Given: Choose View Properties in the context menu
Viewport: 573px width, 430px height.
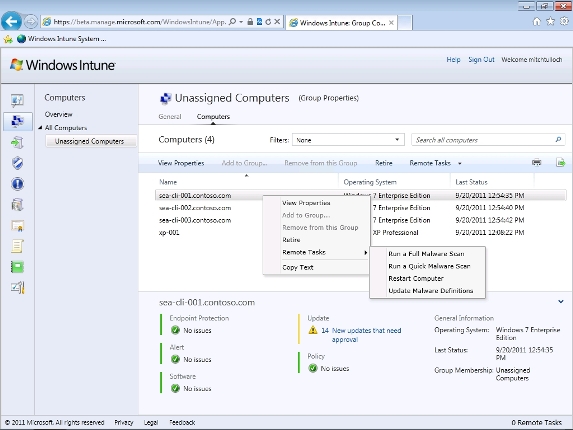Looking at the screenshot, I should tap(306, 203).
